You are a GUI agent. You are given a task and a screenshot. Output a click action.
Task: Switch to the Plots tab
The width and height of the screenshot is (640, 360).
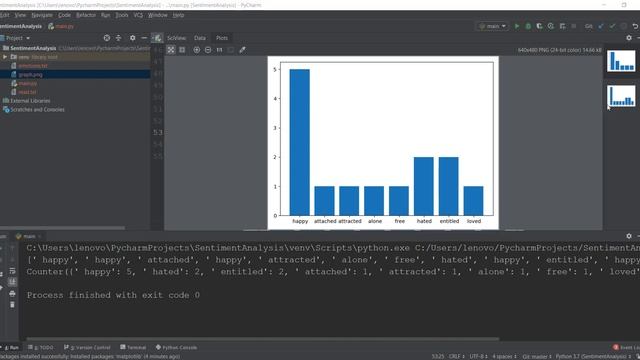click(222, 38)
